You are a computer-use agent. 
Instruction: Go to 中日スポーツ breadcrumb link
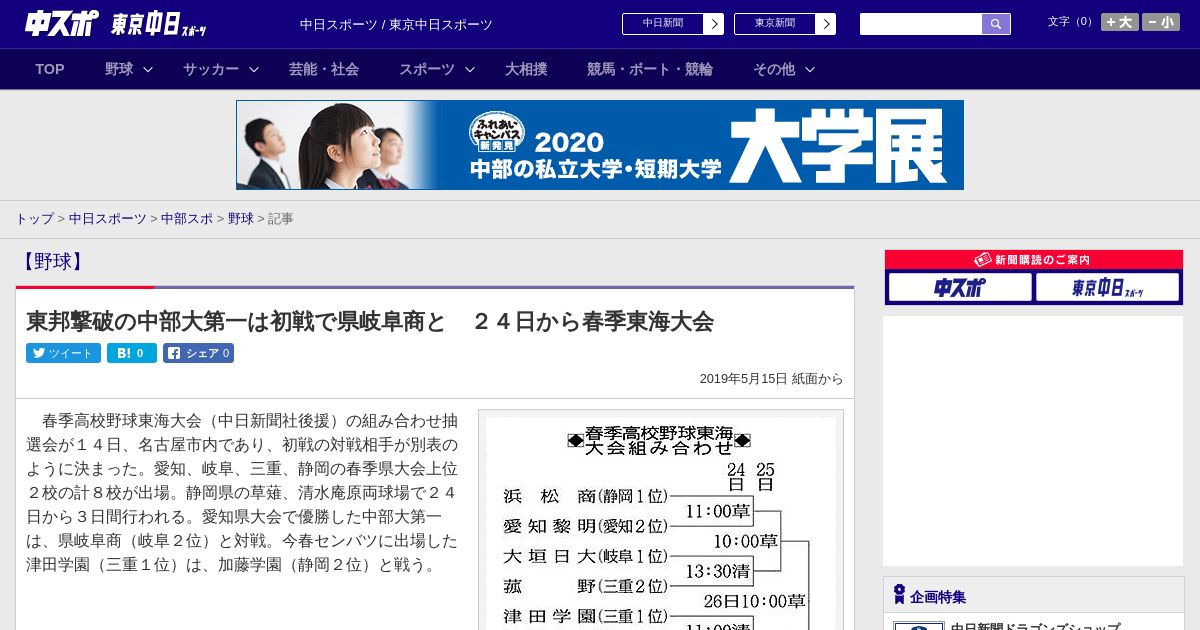(x=108, y=218)
